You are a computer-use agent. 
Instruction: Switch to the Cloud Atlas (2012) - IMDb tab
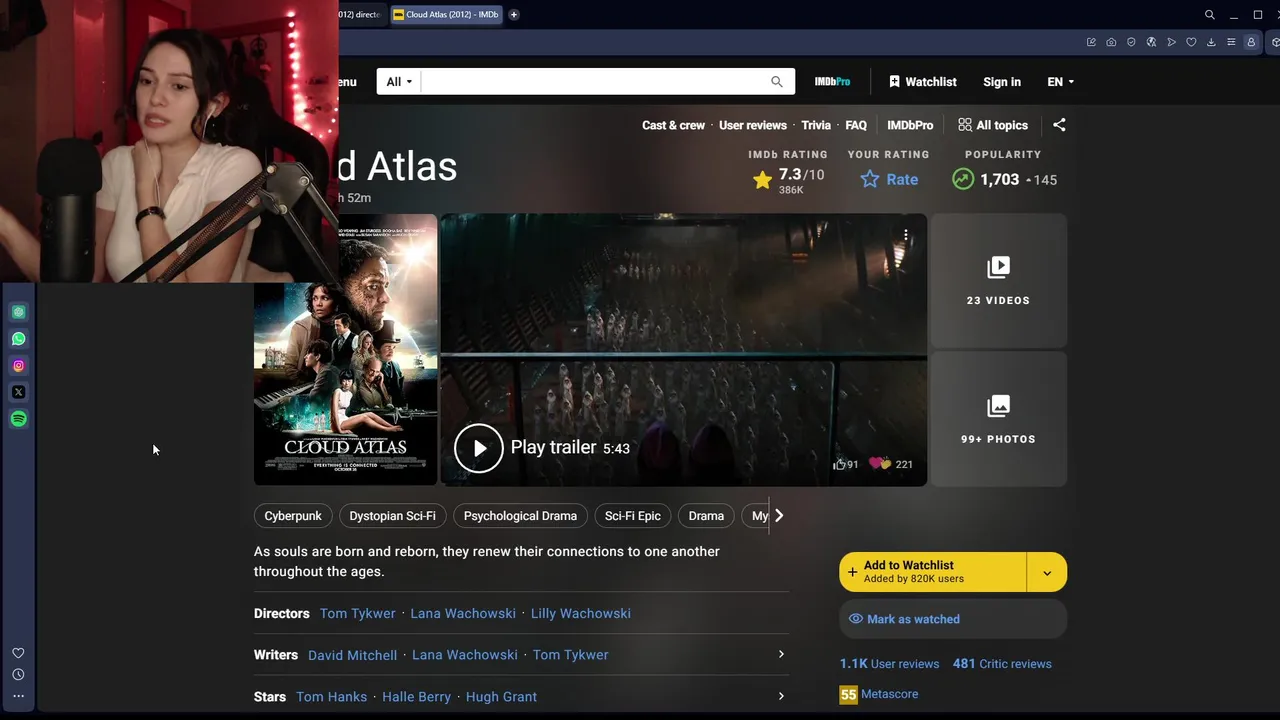[447, 15]
